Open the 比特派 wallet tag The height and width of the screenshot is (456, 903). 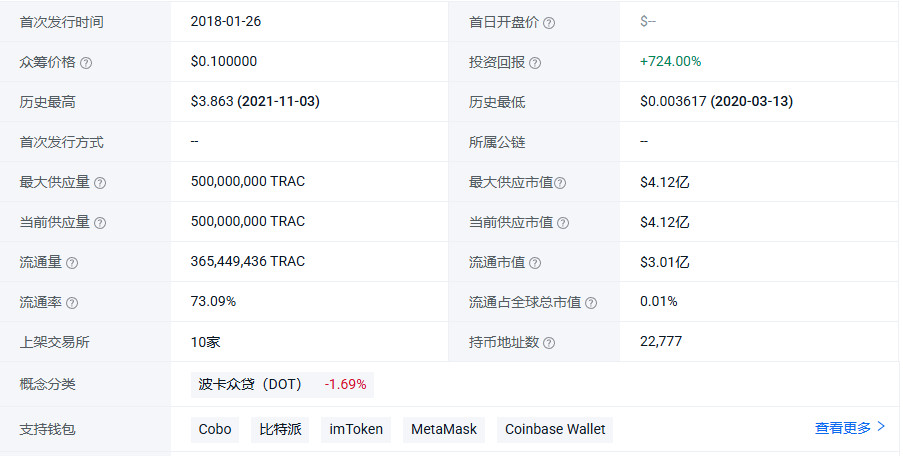click(280, 430)
